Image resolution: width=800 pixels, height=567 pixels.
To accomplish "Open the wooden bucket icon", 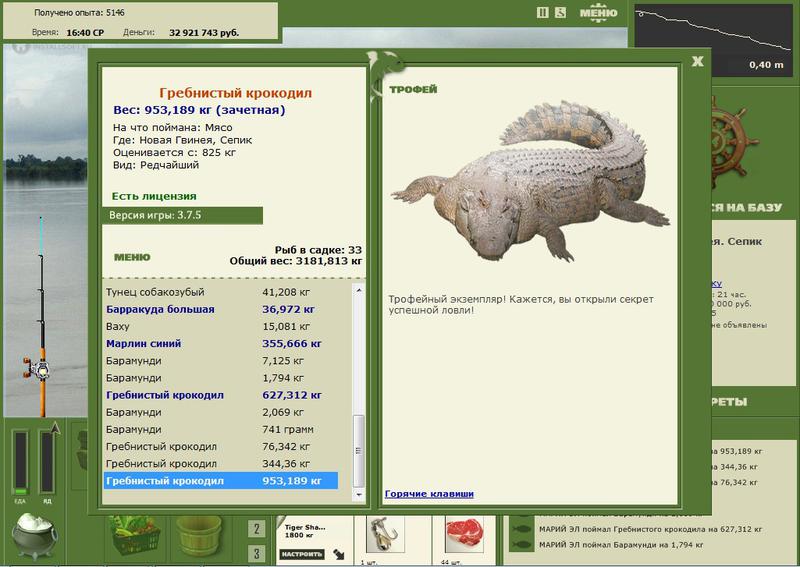I will pos(198,536).
